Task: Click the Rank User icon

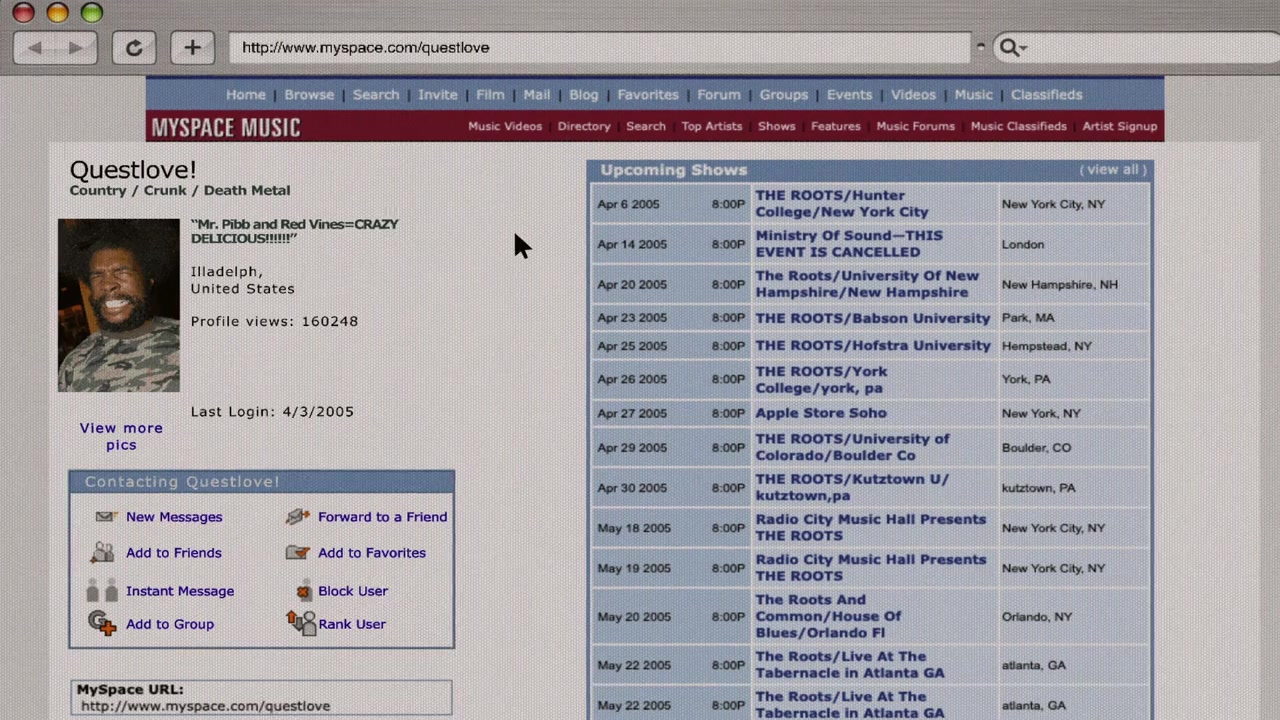Action: 300,624
